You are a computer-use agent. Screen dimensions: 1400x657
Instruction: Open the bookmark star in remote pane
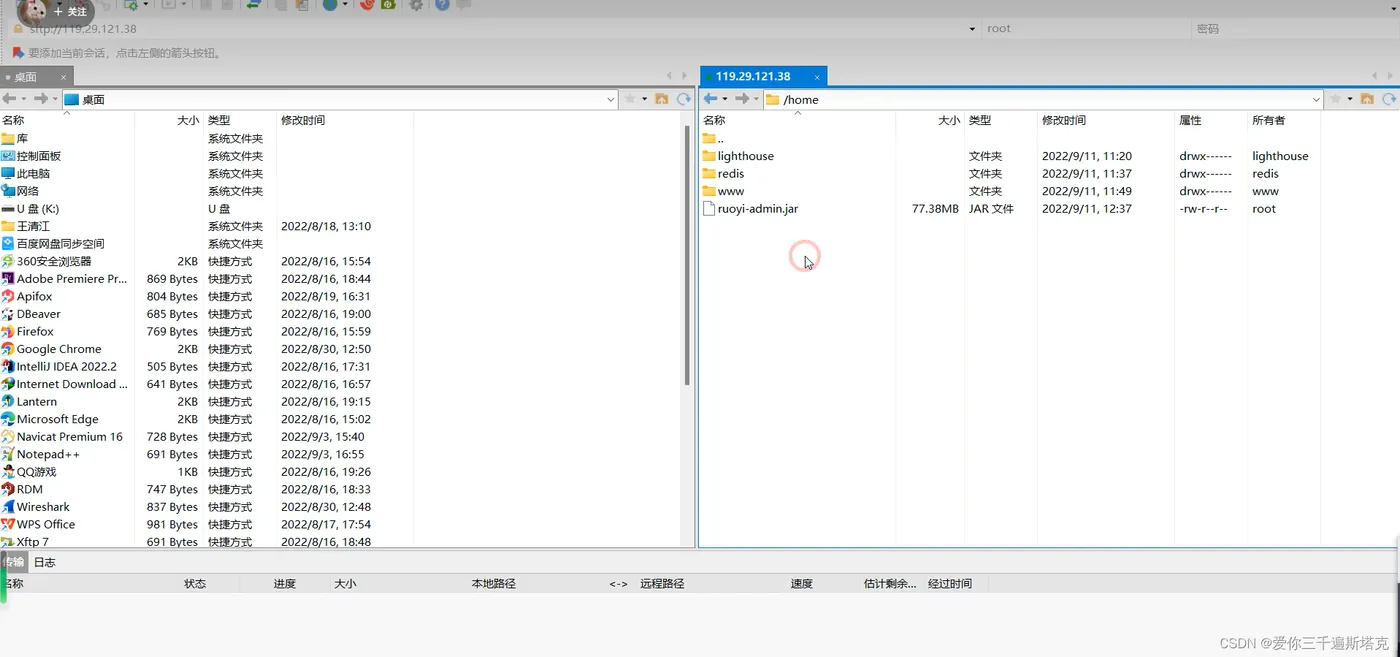pos(1335,99)
